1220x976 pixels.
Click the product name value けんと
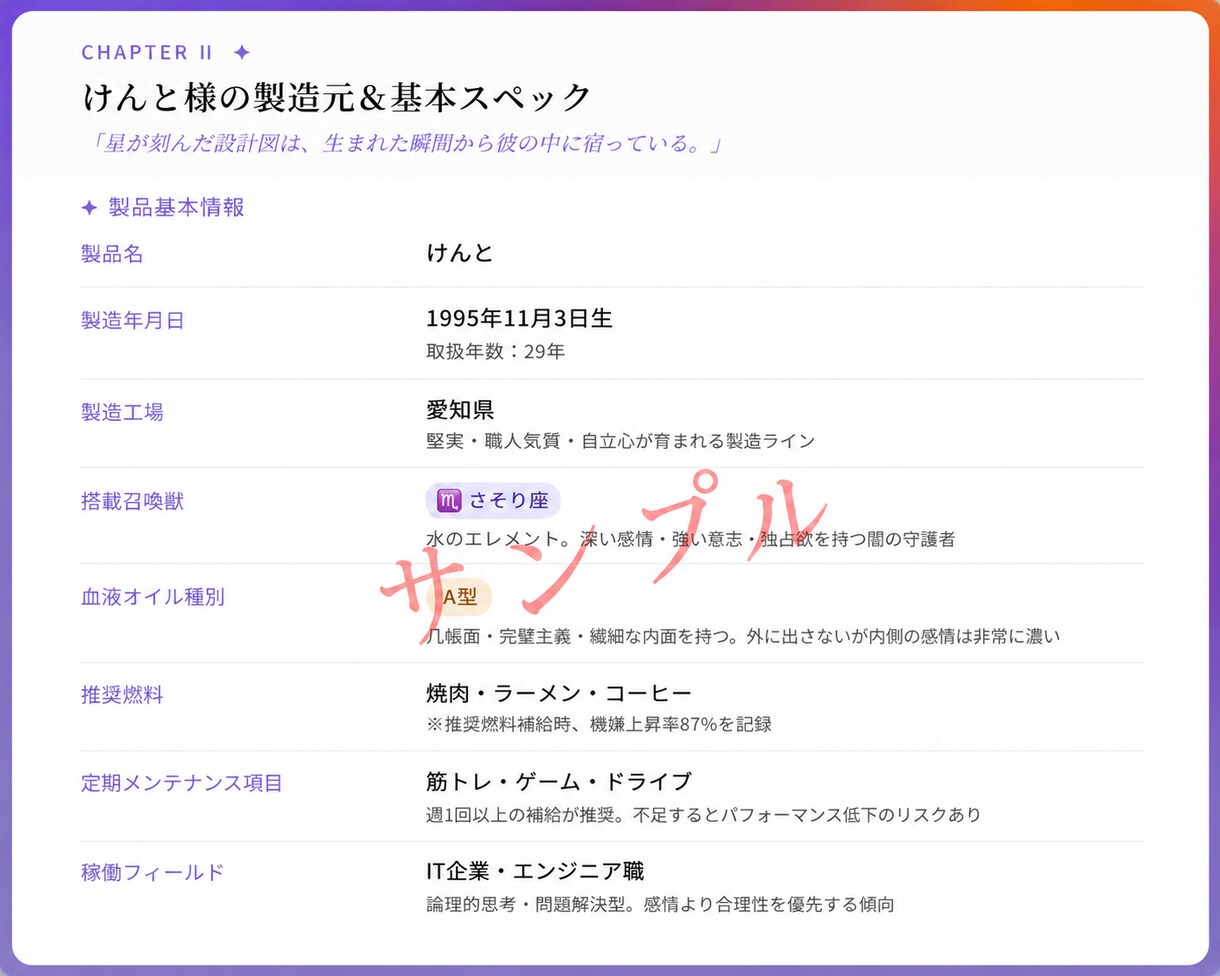(460, 254)
